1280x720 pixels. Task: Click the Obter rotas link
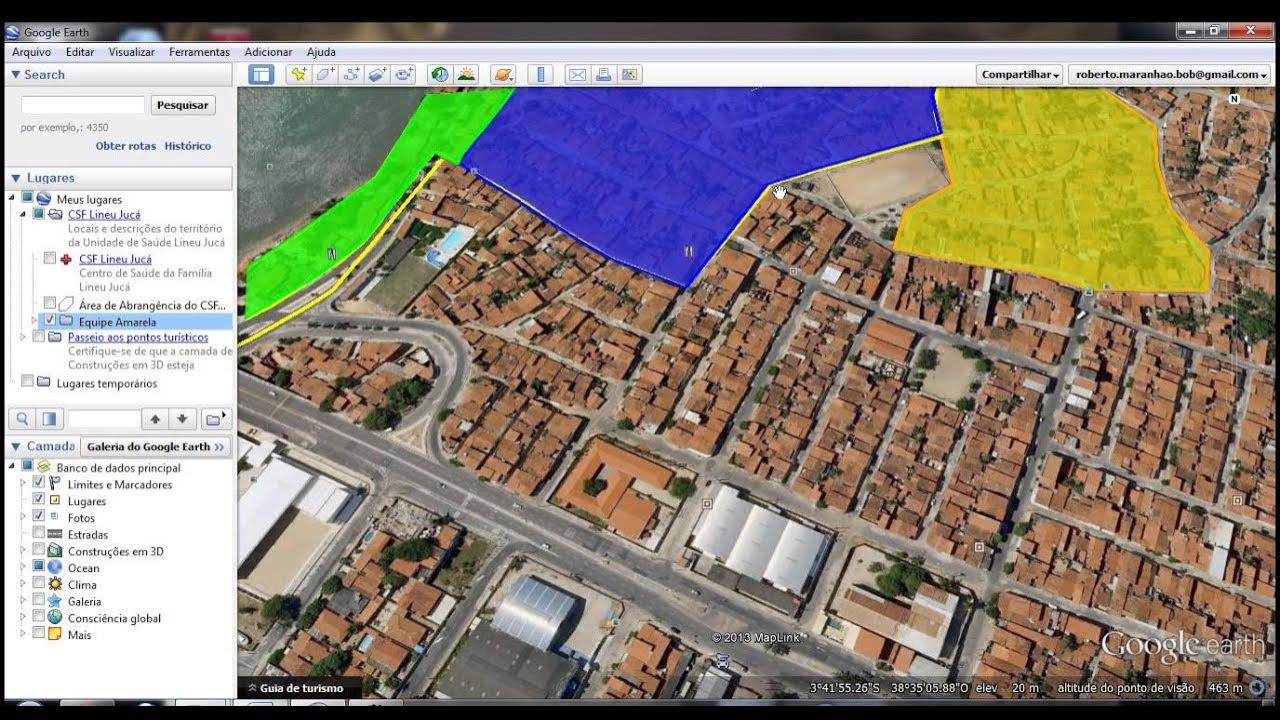126,146
